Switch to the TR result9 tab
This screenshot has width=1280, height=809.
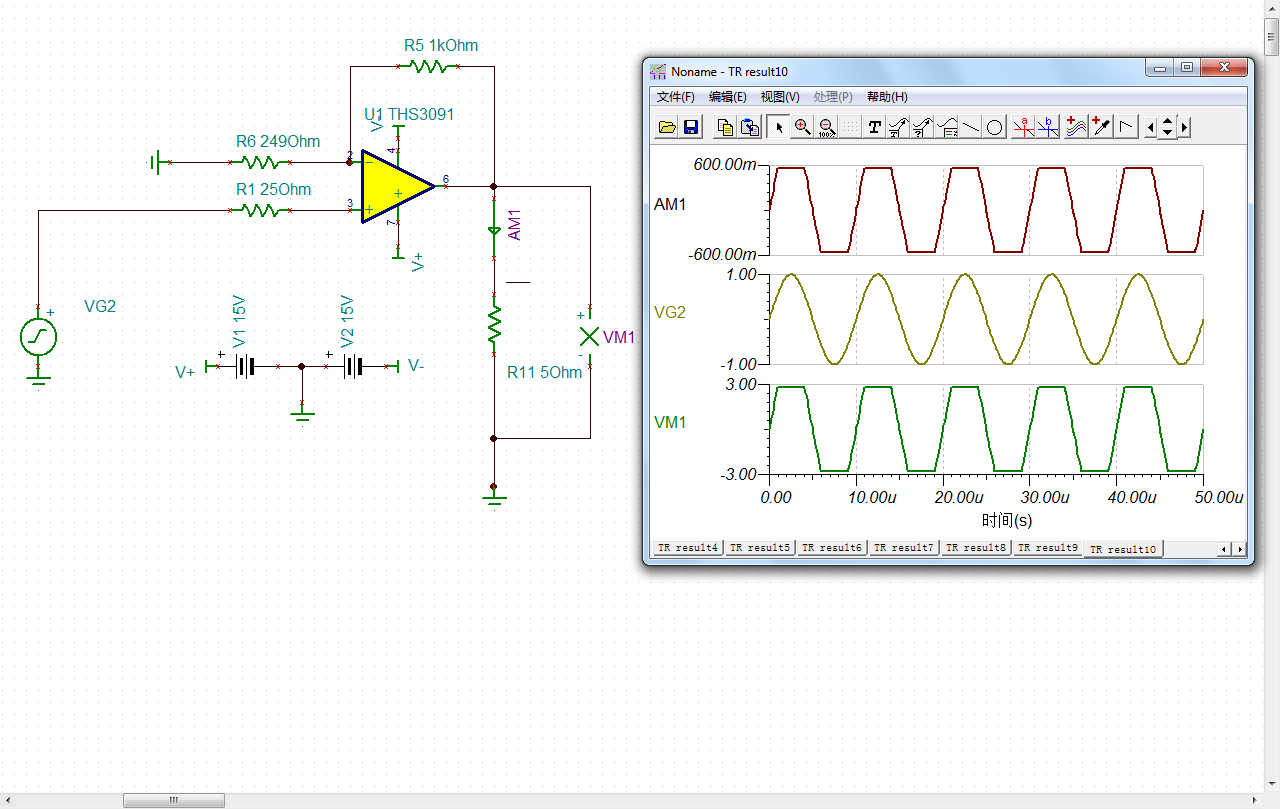click(x=1048, y=548)
